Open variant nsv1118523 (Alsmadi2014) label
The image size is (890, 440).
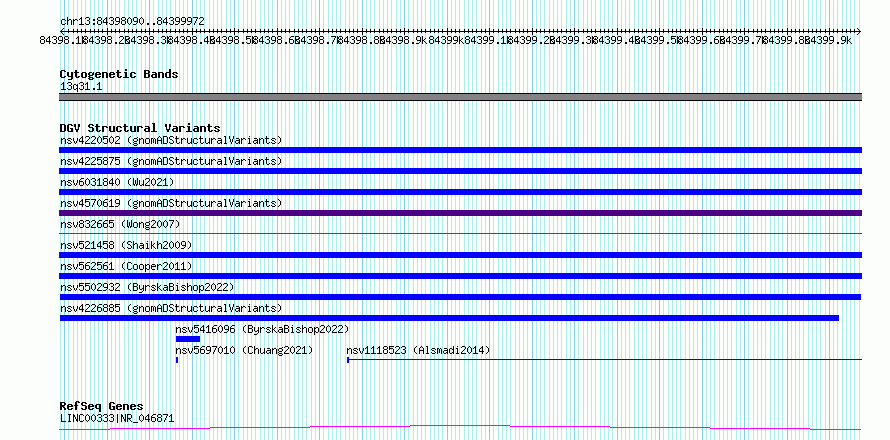(418, 350)
